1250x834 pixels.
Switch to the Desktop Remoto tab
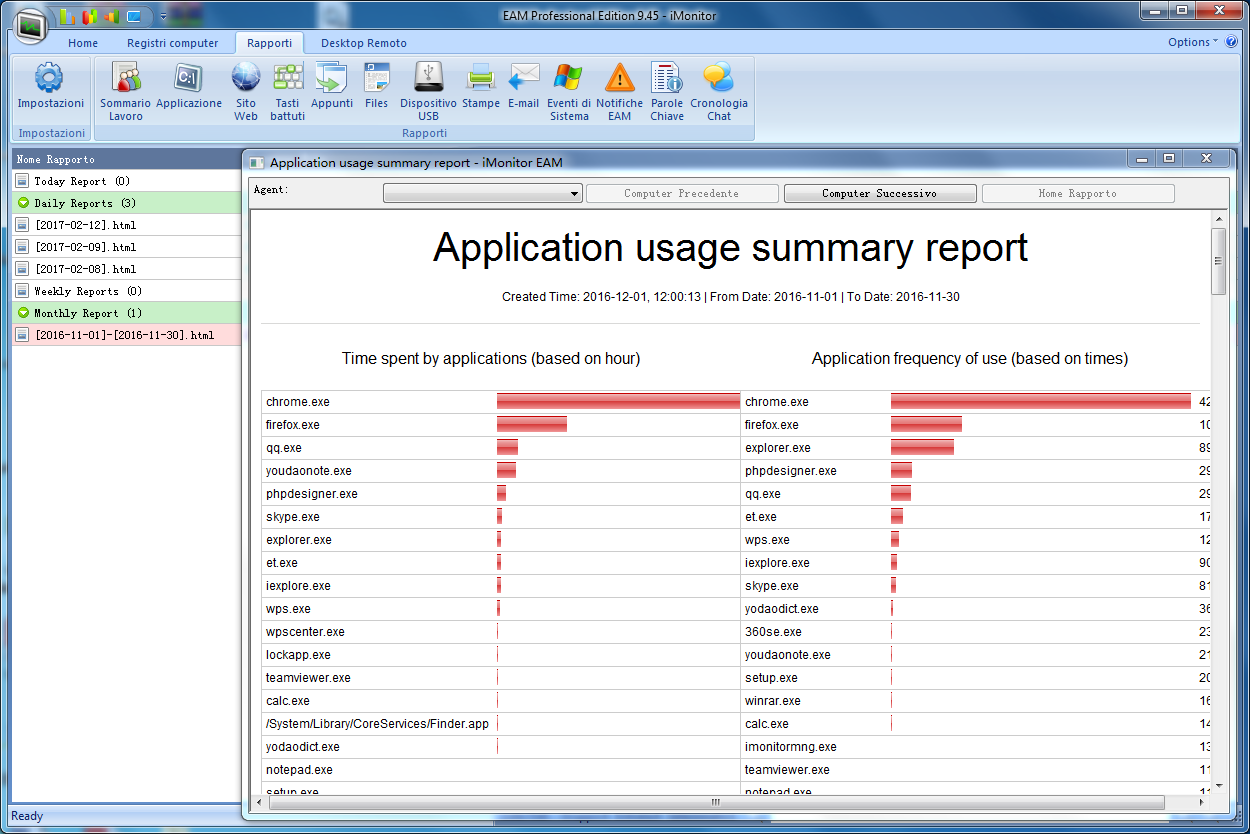(363, 43)
